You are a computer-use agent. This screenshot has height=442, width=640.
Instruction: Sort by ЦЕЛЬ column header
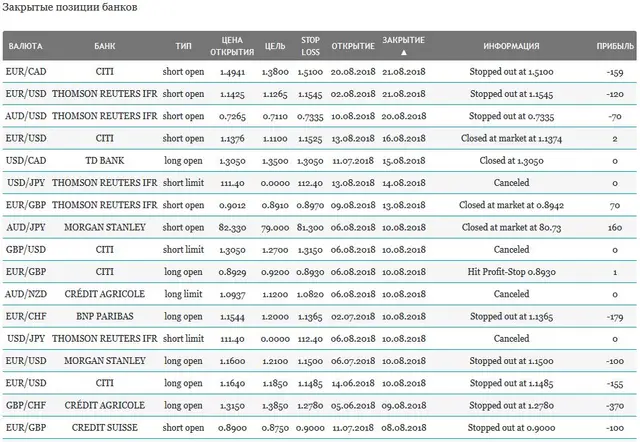point(275,46)
